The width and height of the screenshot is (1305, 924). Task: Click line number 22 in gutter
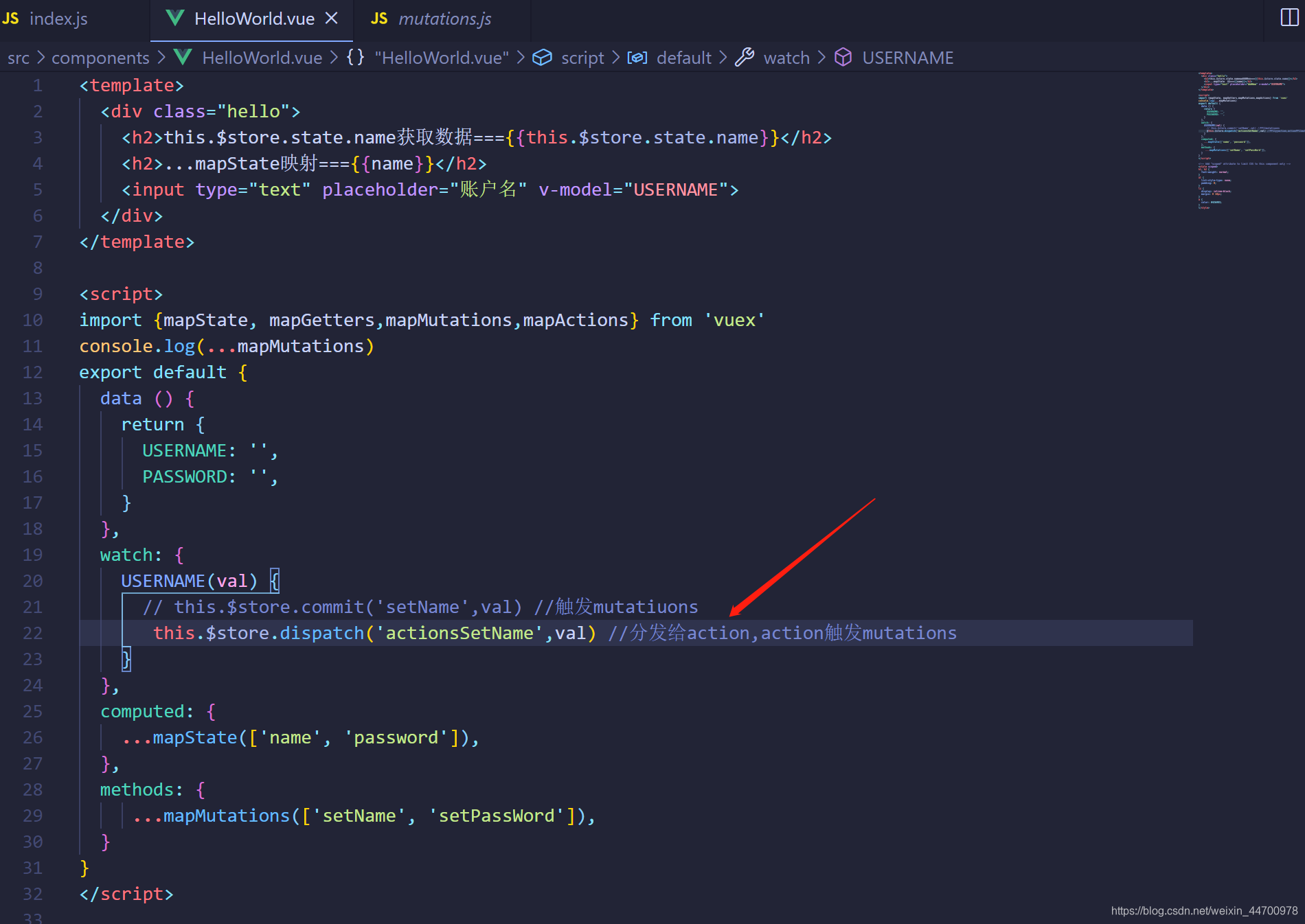tap(32, 633)
